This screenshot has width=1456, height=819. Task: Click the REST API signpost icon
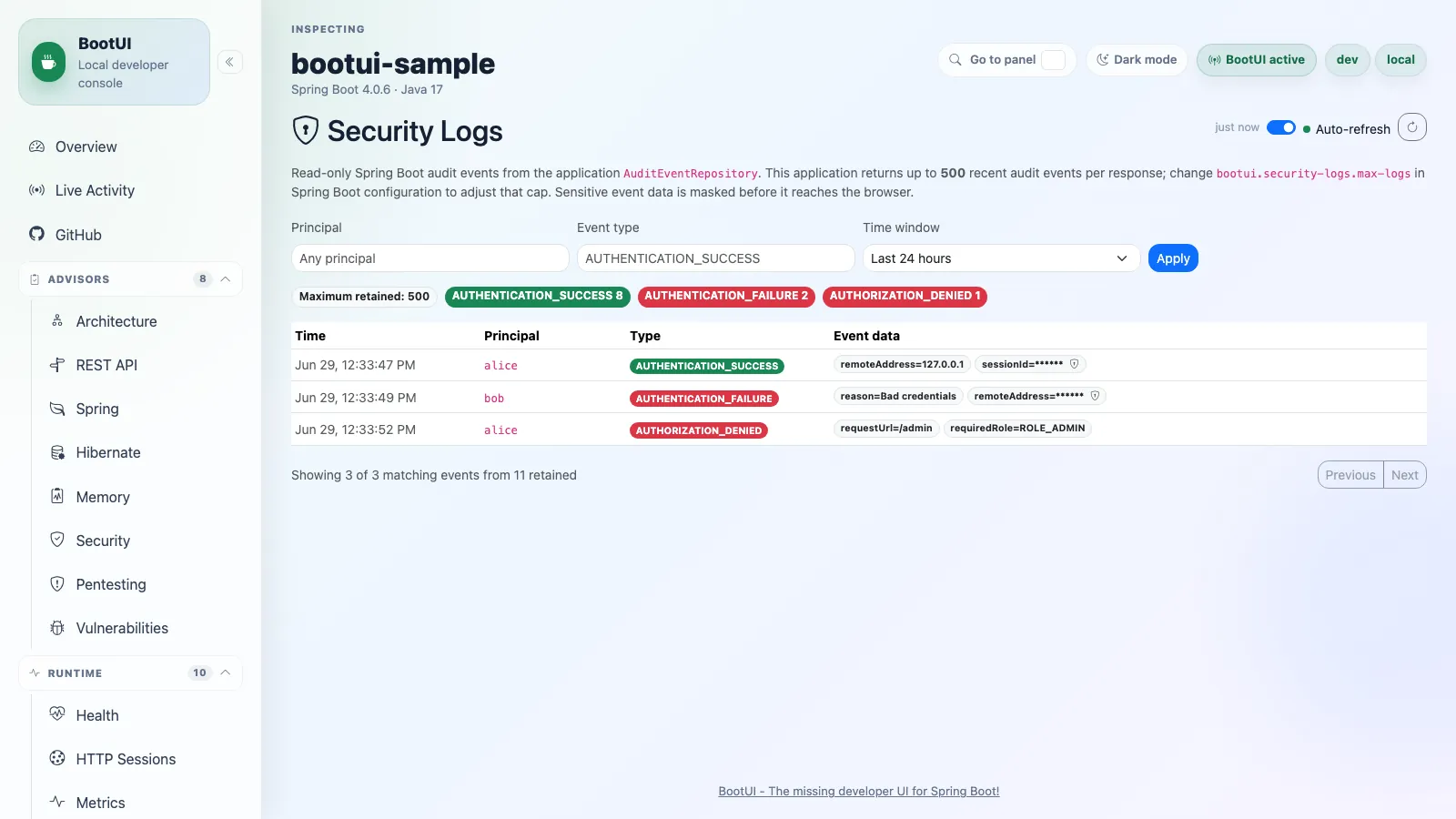(x=57, y=365)
